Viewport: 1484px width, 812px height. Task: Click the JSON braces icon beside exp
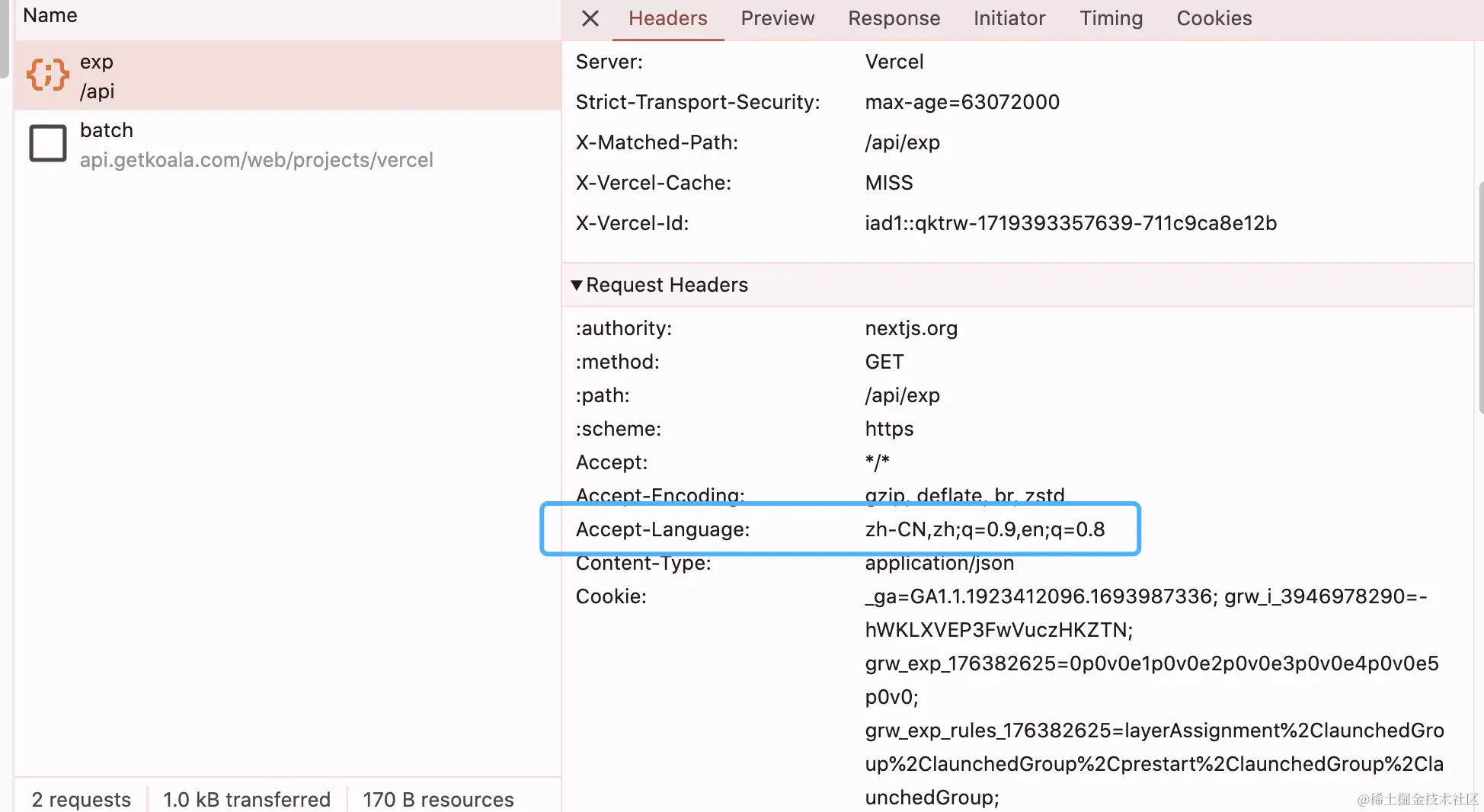pyautogui.click(x=47, y=75)
